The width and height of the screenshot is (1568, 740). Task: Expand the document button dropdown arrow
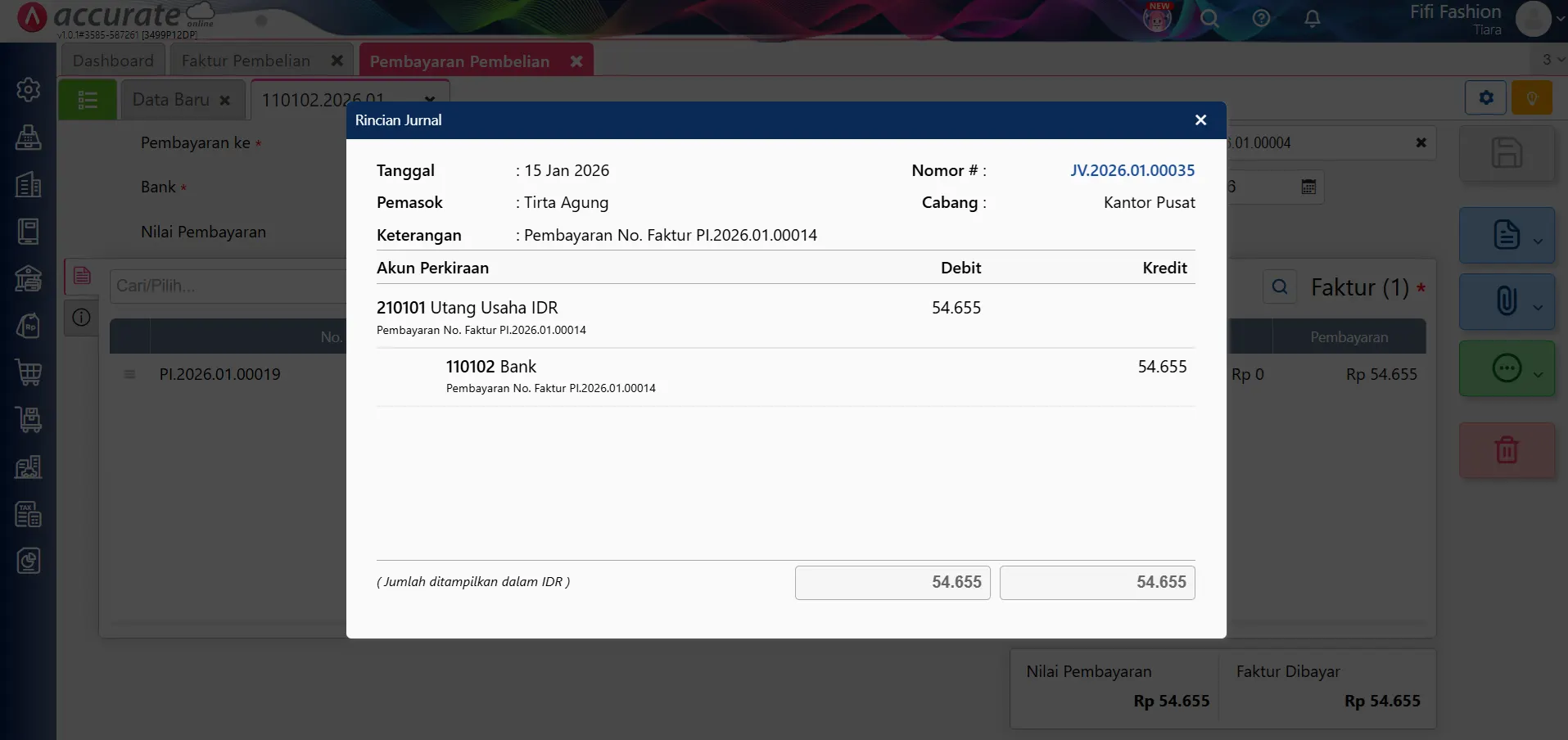[1538, 241]
